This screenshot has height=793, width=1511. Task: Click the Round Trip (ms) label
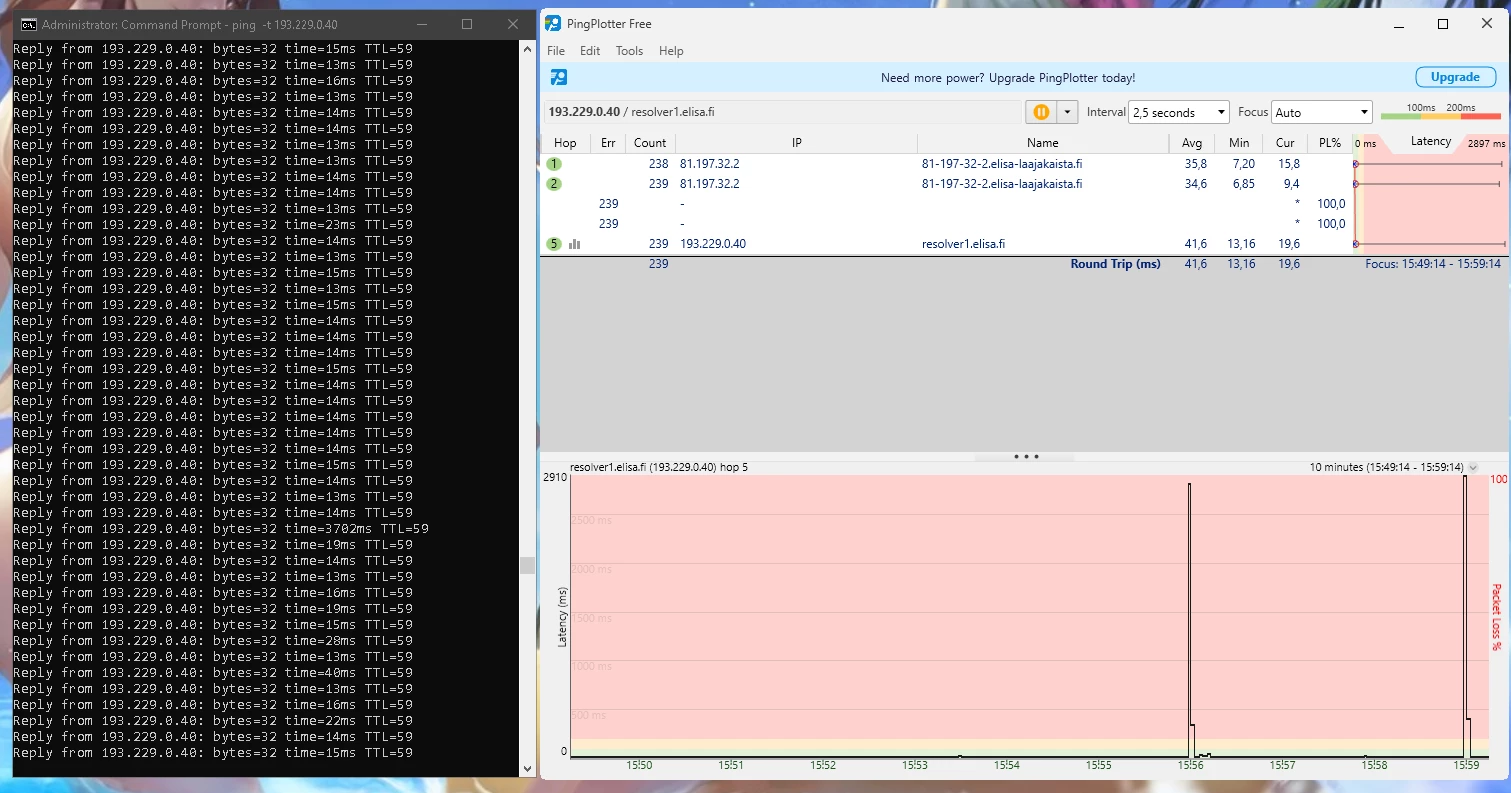(1115, 264)
